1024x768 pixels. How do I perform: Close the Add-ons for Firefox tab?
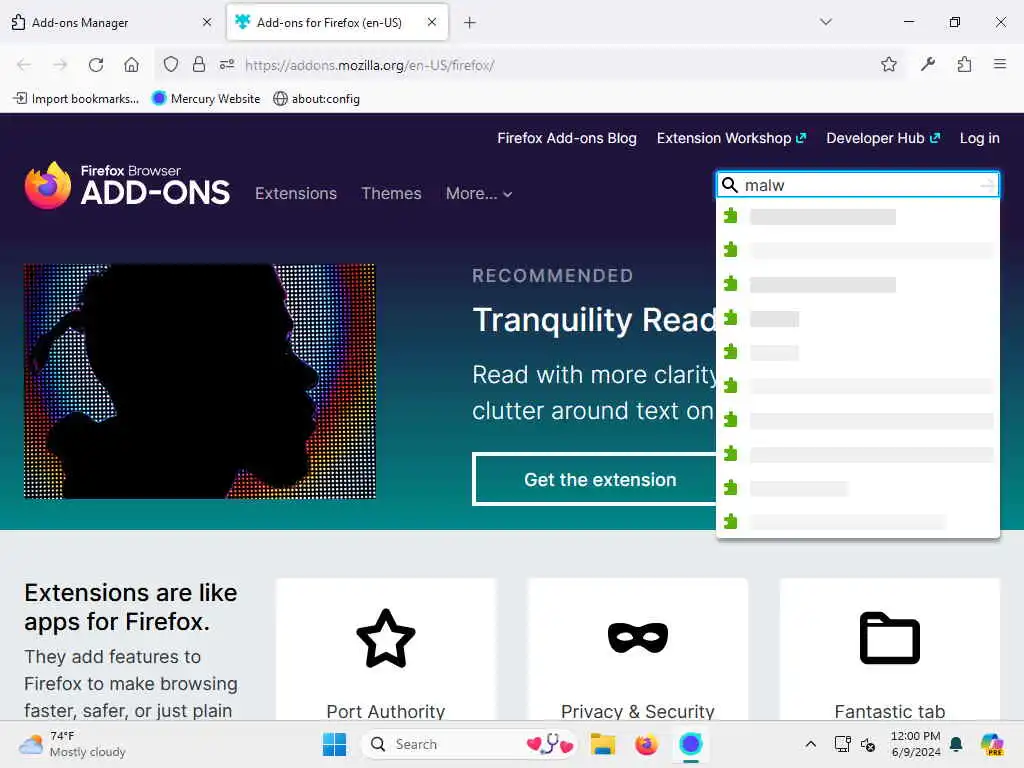432,22
